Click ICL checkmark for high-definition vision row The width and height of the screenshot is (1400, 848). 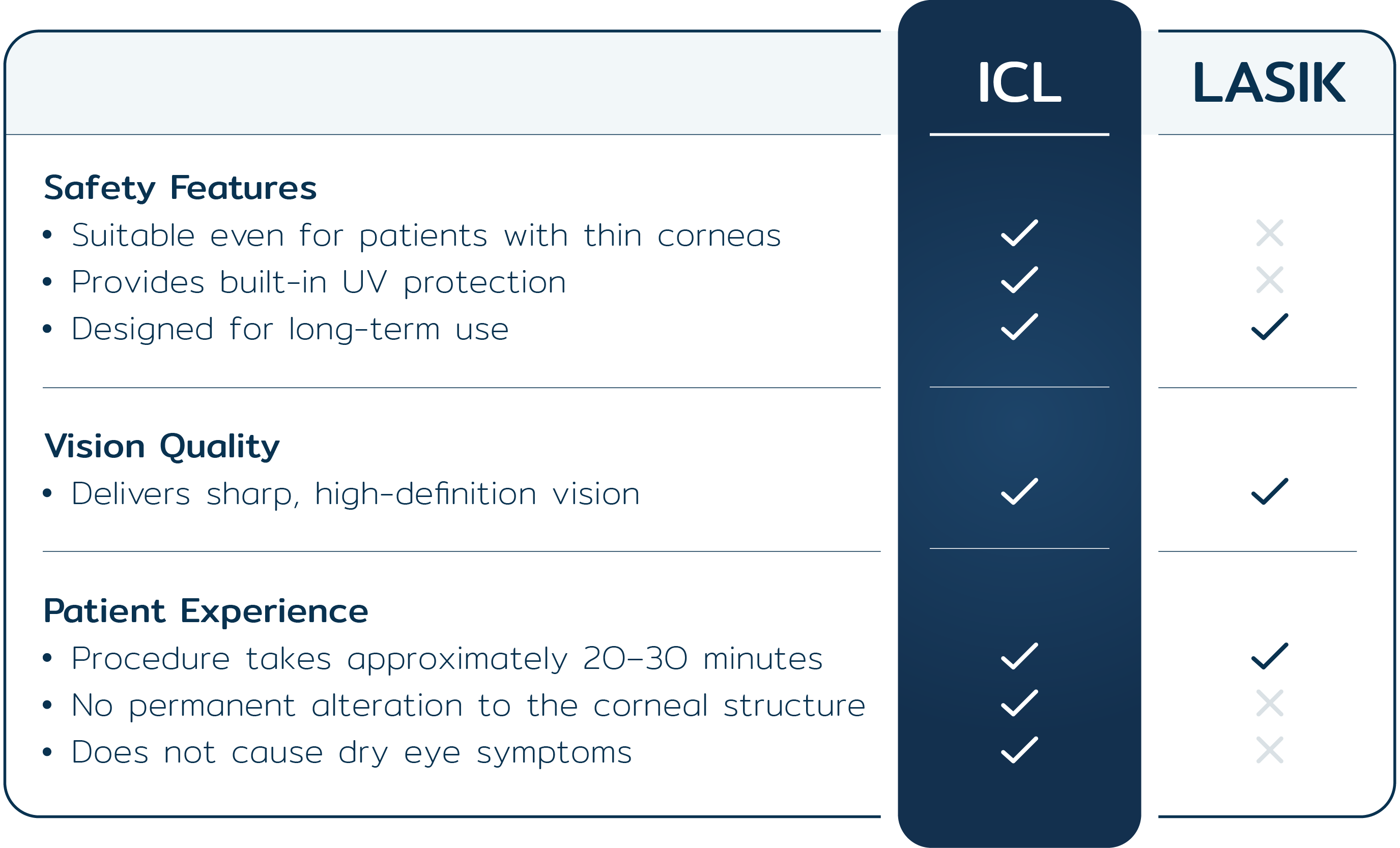pyautogui.click(x=1019, y=491)
